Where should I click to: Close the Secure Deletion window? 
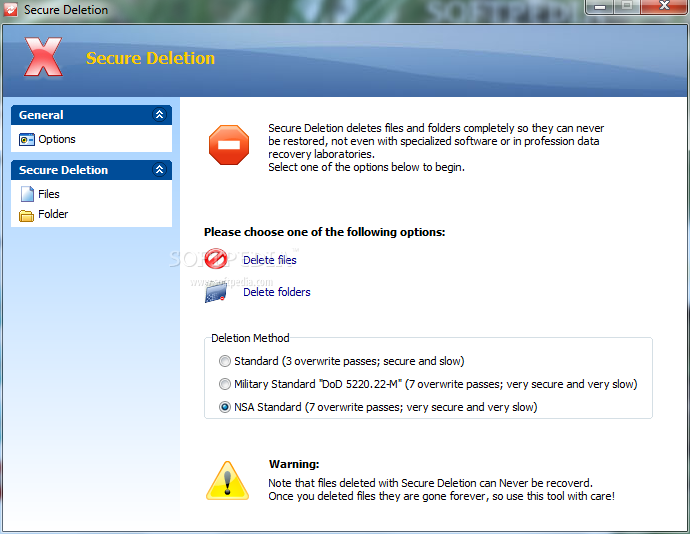tap(664, 6)
